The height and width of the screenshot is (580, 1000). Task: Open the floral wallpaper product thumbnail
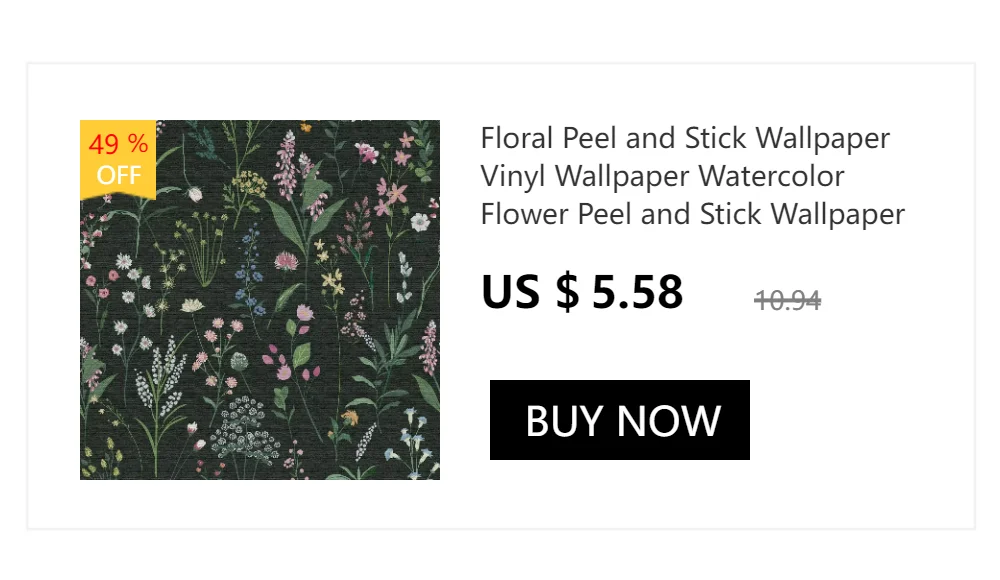[260, 300]
